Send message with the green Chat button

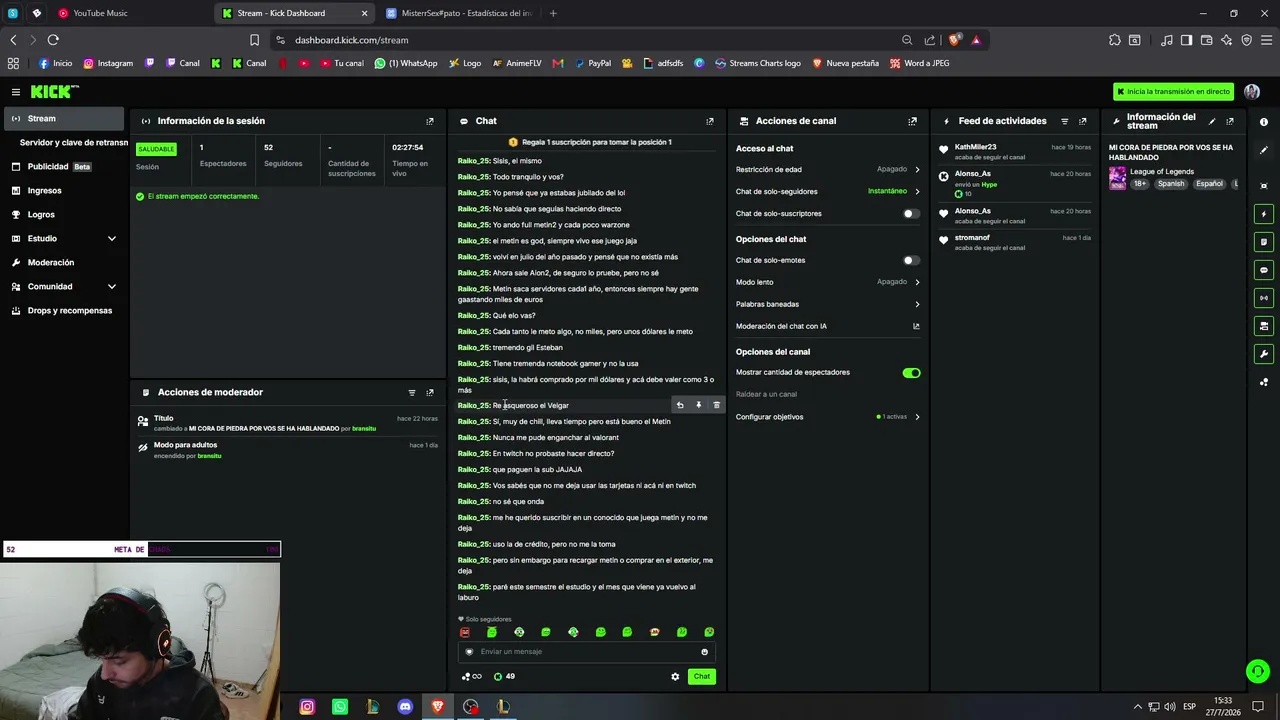click(702, 677)
